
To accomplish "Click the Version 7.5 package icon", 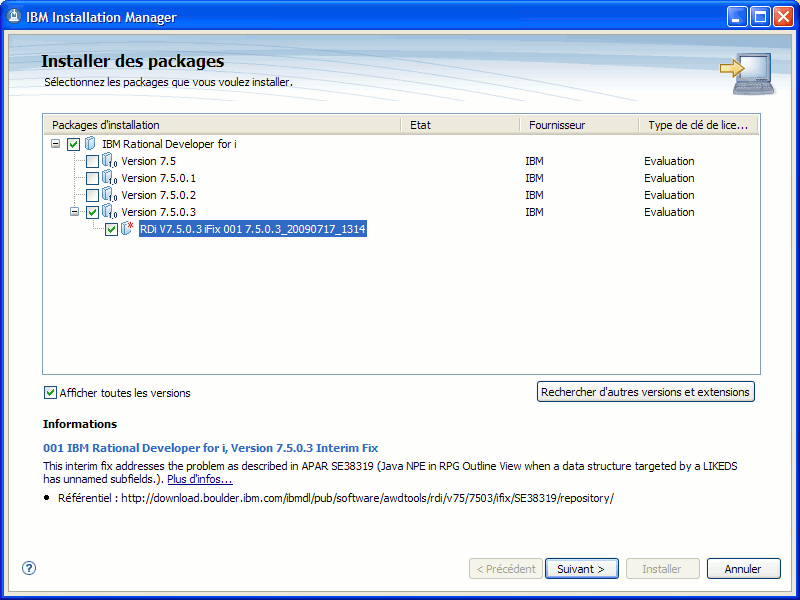I will [109, 161].
